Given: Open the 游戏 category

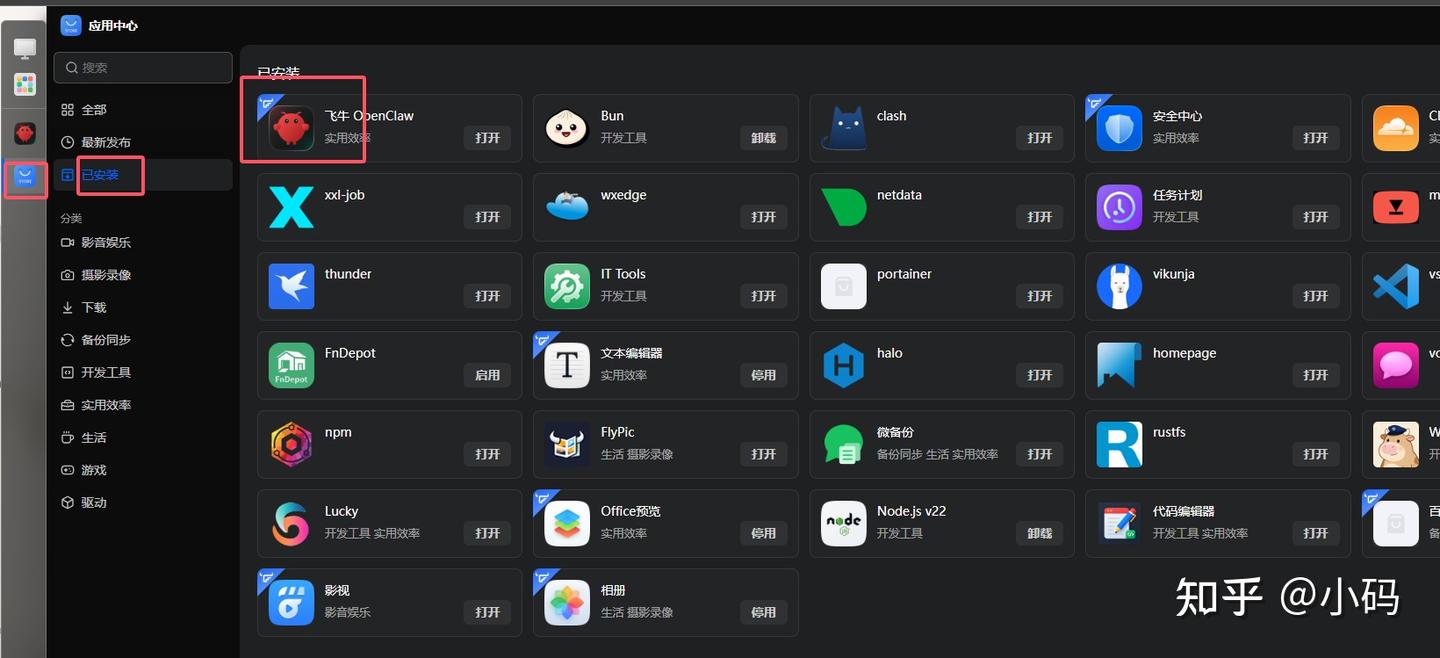Looking at the screenshot, I should [144, 470].
